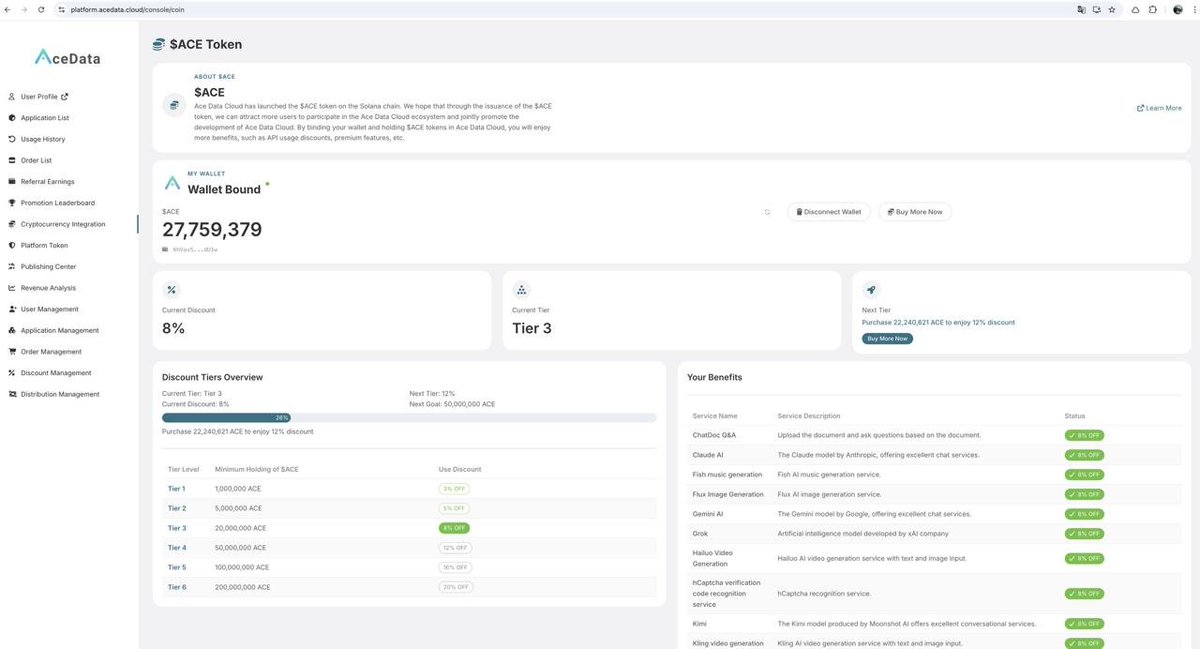Select Tier 4 in tier table

coord(176,548)
